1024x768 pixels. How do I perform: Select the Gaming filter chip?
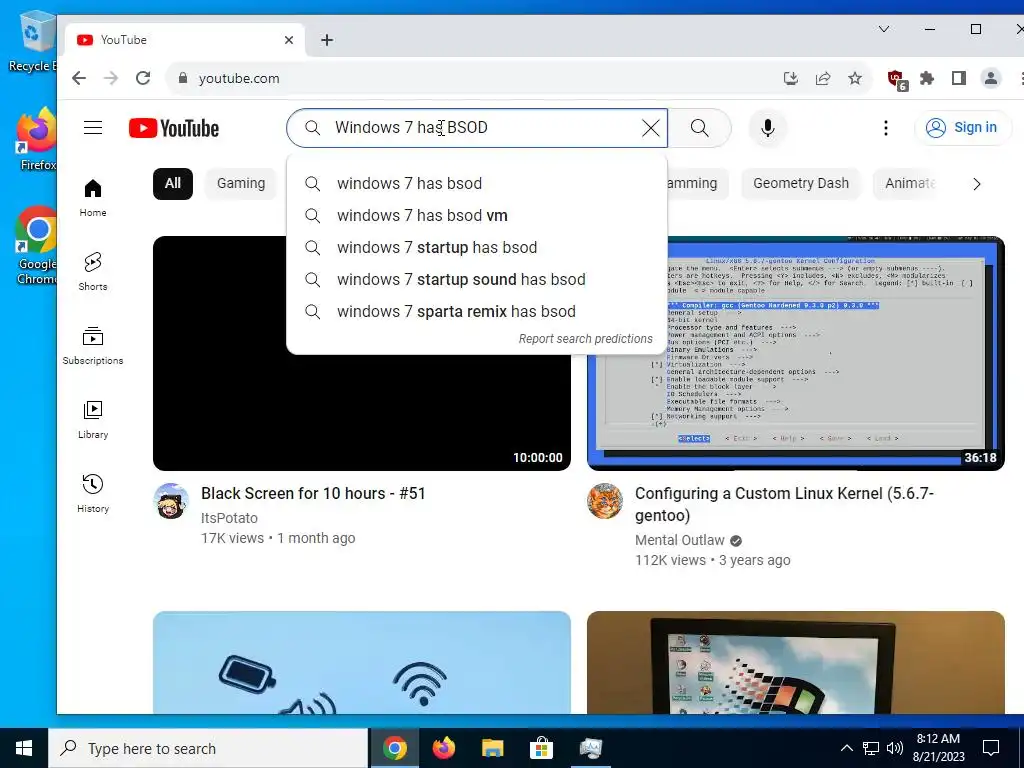(241, 184)
